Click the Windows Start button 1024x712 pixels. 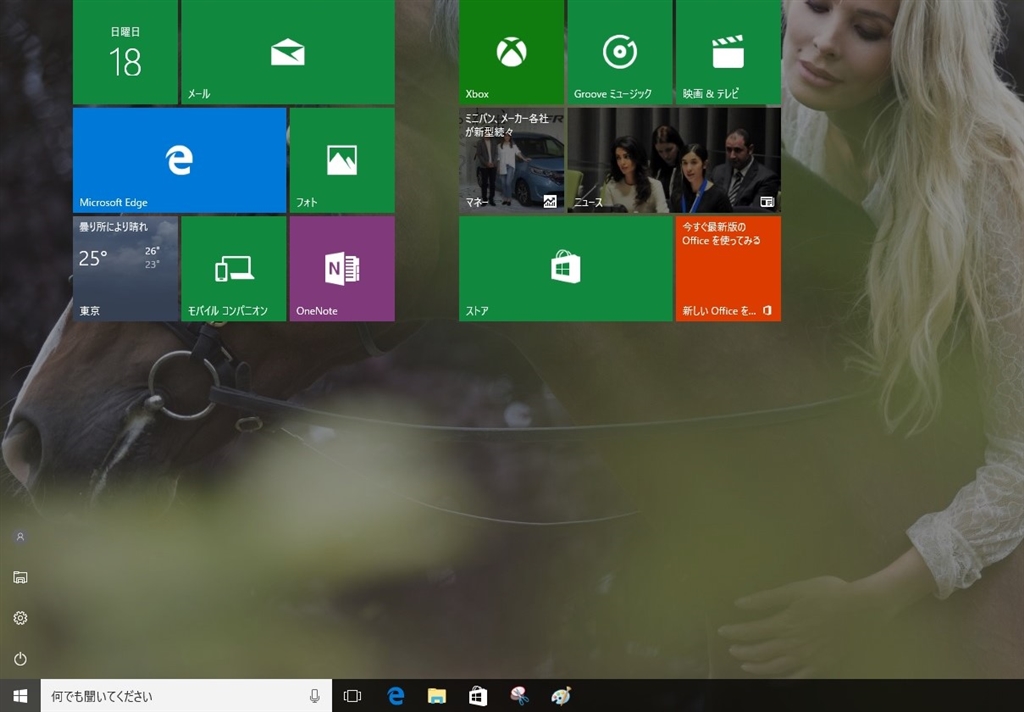coord(20,696)
